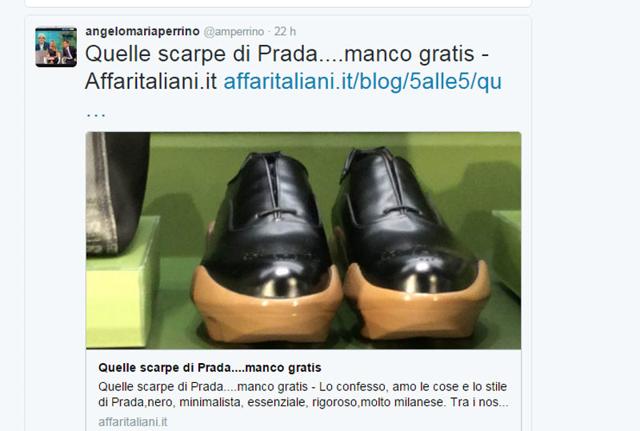
Task: Click the angelomariaperrino display name
Action: coord(142,31)
